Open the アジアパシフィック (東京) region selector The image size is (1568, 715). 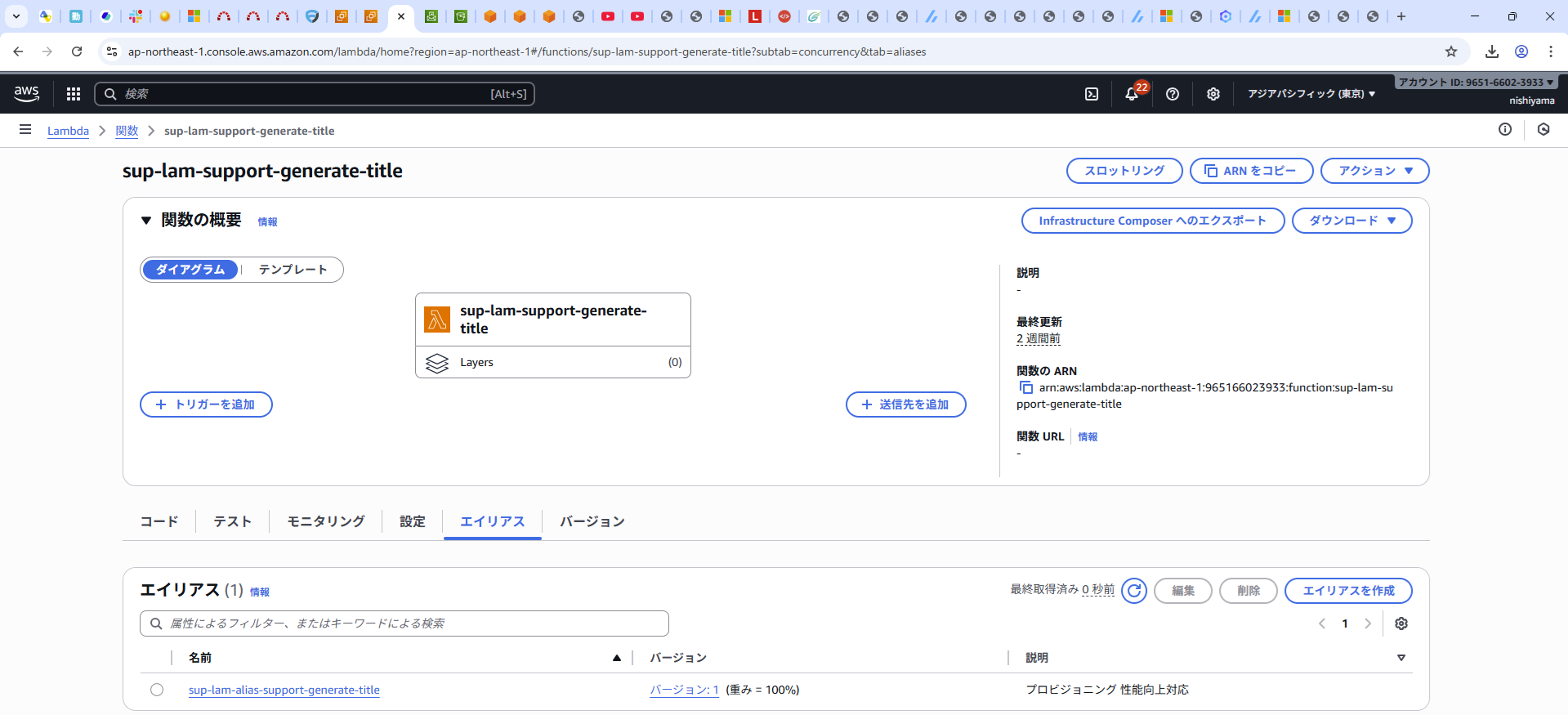(1311, 94)
